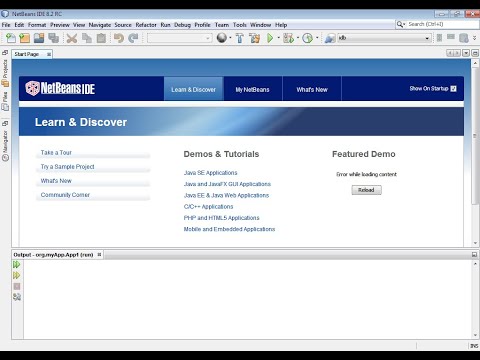Open the empty configuration combo box
The height and width of the screenshot is (360, 480).
(x=179, y=38)
